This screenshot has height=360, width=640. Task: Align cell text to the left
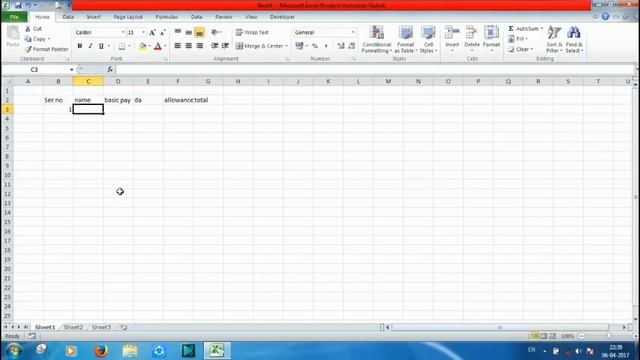coord(178,46)
